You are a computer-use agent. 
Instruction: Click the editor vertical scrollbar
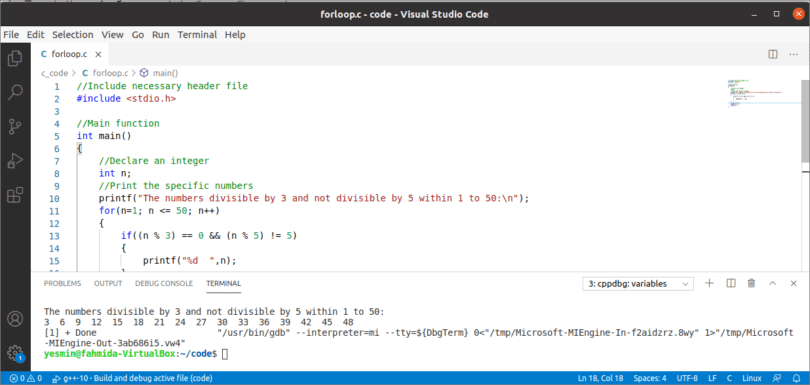(x=805, y=122)
